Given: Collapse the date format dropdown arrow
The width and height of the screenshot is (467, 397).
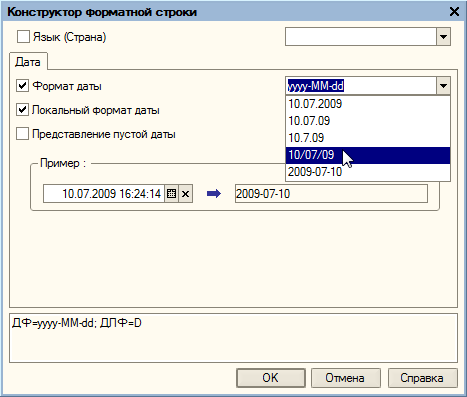Looking at the screenshot, I should pyautogui.click(x=443, y=86).
